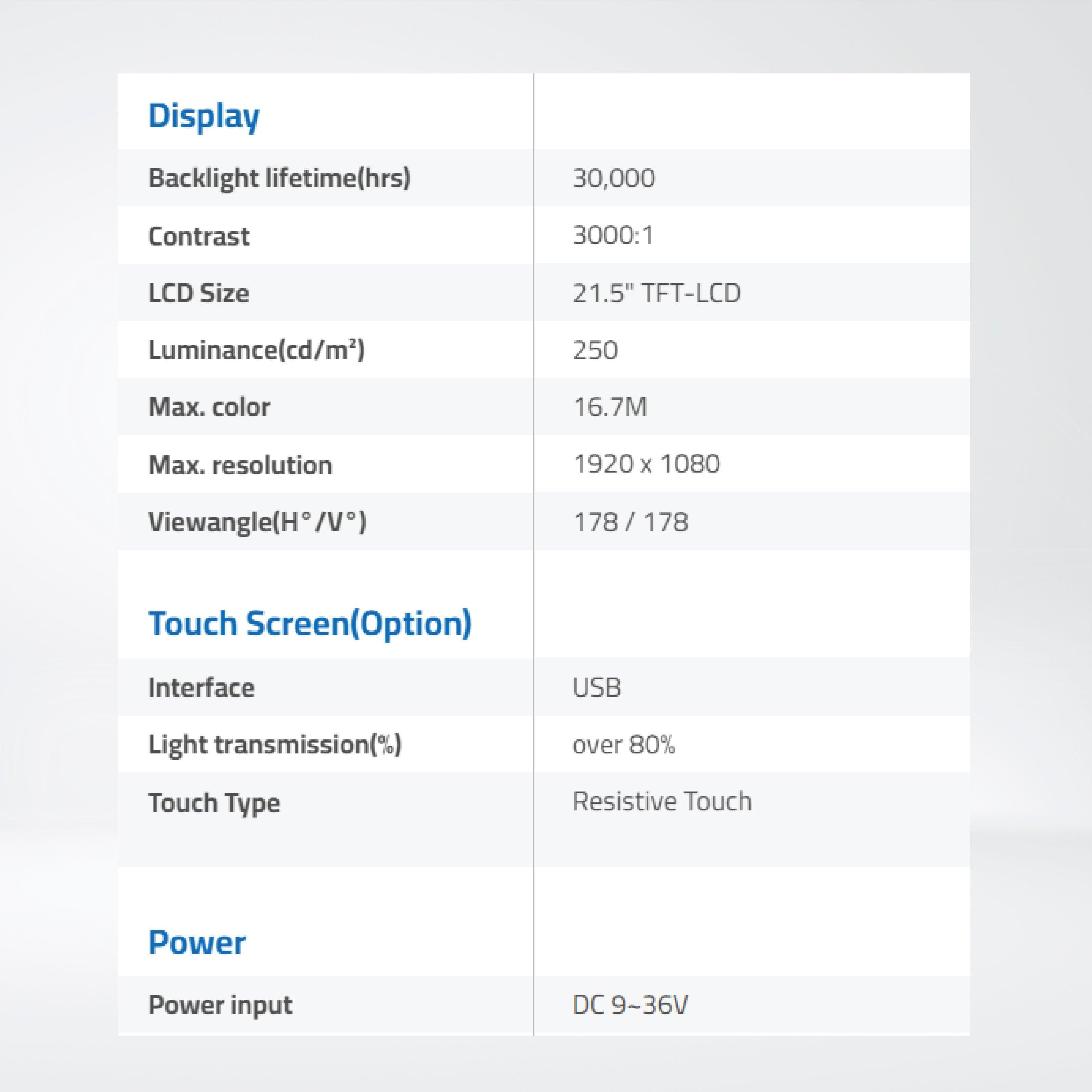Click the 1920 x 1080 value

click(647, 464)
